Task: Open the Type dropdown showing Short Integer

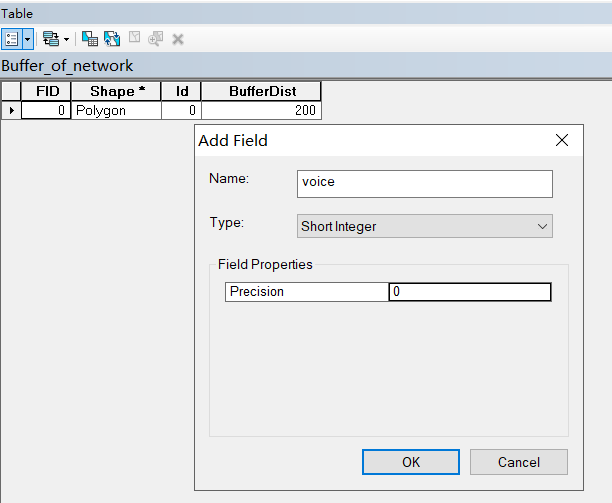Action: (x=425, y=226)
